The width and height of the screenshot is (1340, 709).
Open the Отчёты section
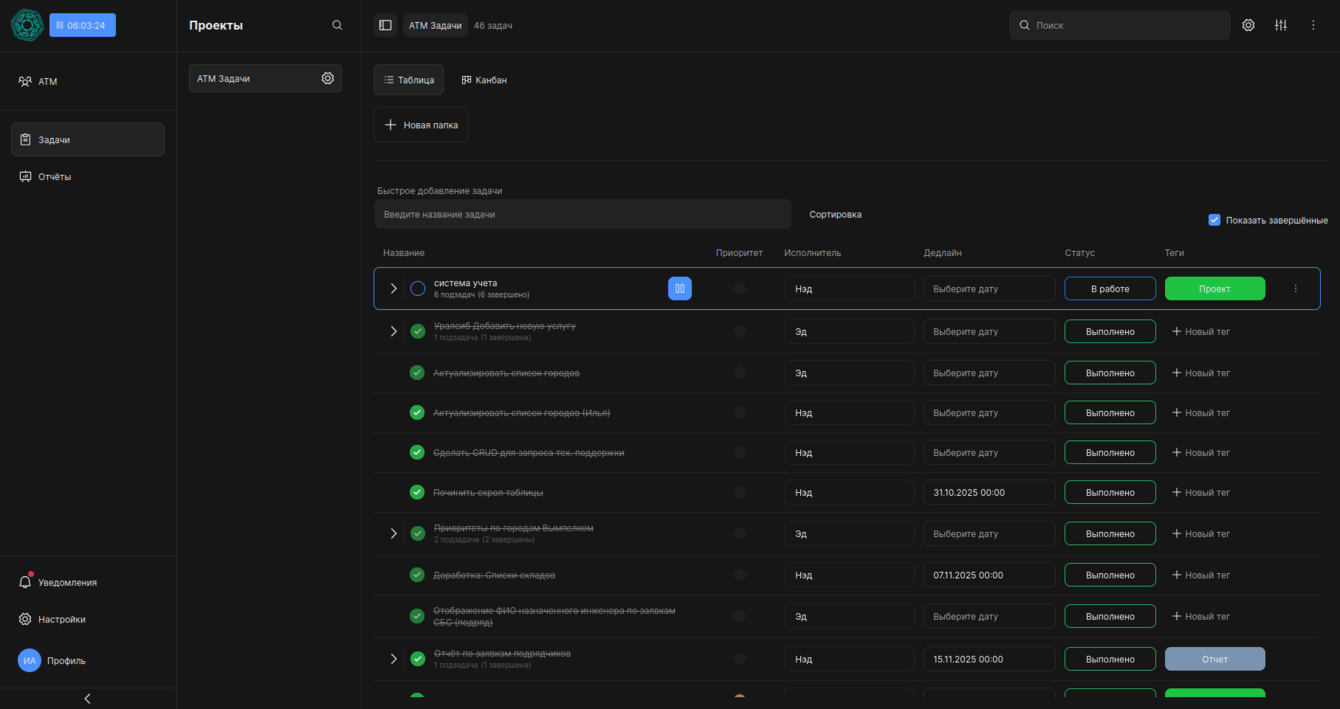click(88, 177)
